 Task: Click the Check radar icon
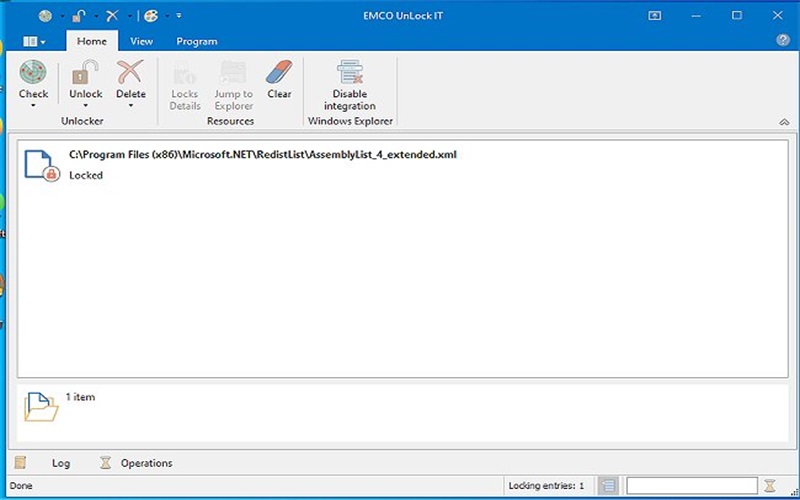[x=33, y=72]
